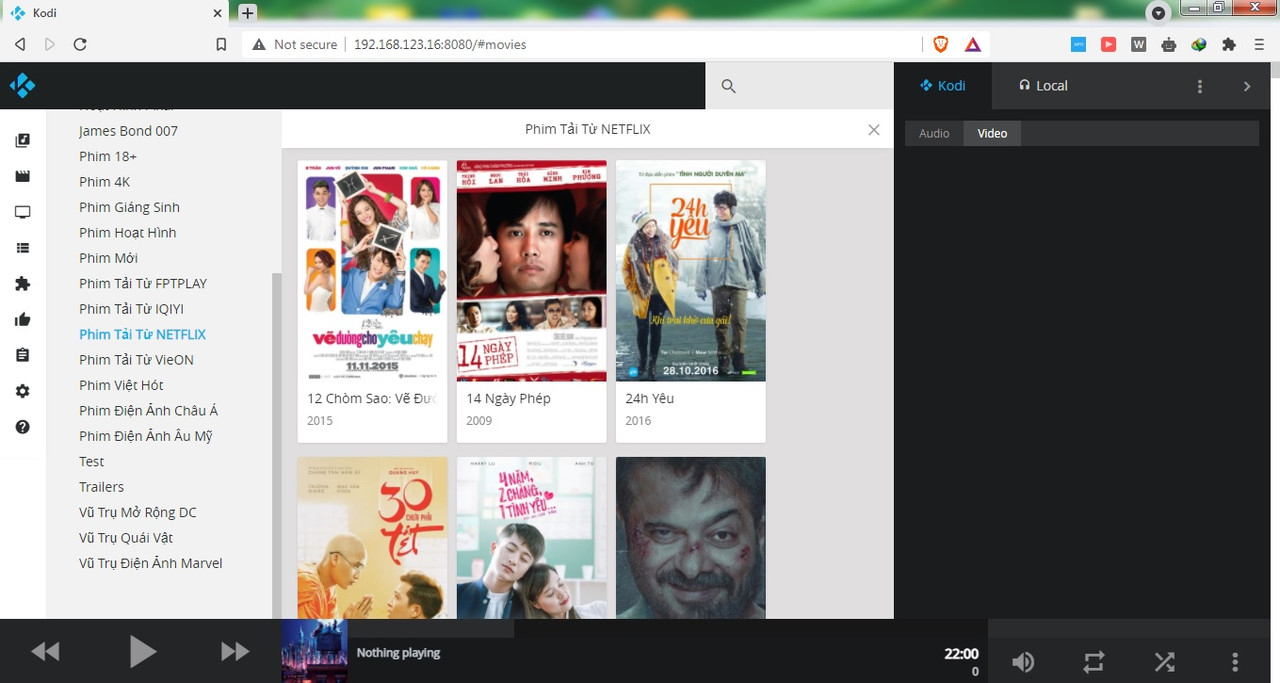Open a new browser tab
This screenshot has width=1280, height=683.
(x=248, y=12)
